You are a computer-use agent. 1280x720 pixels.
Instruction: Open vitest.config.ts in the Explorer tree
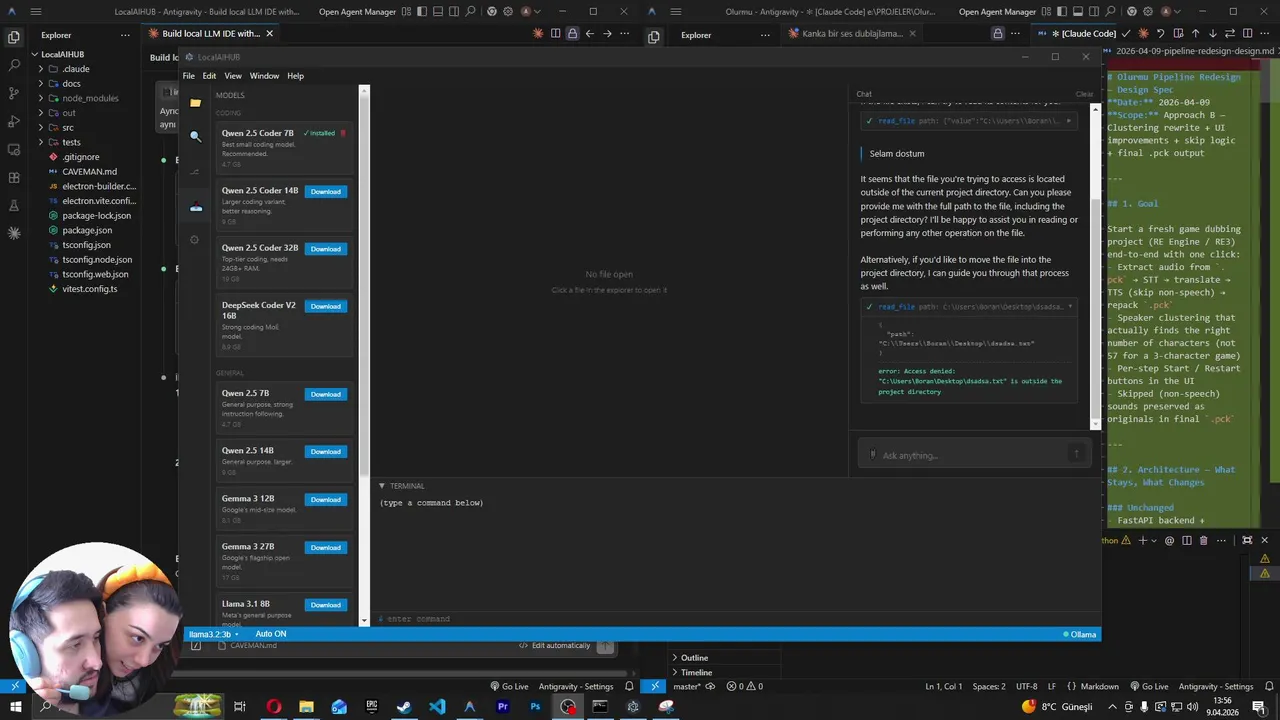(x=90, y=289)
